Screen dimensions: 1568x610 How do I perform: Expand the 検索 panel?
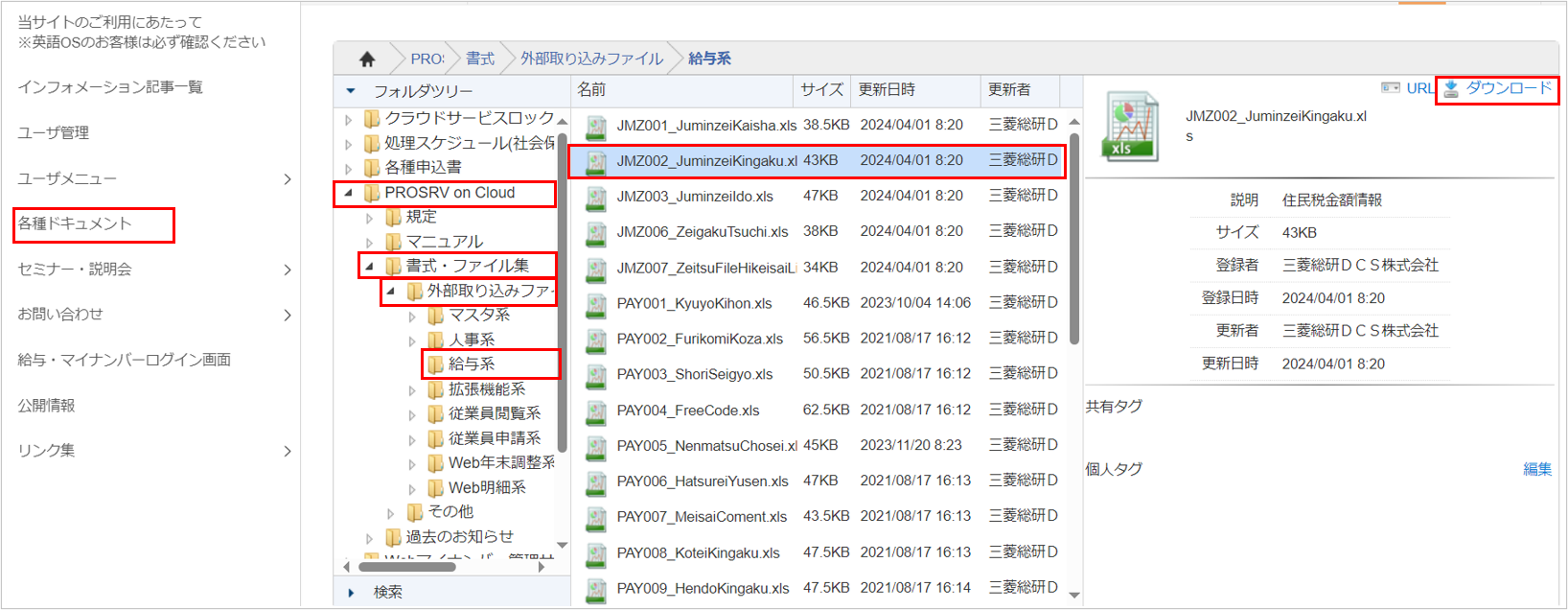[x=351, y=593]
